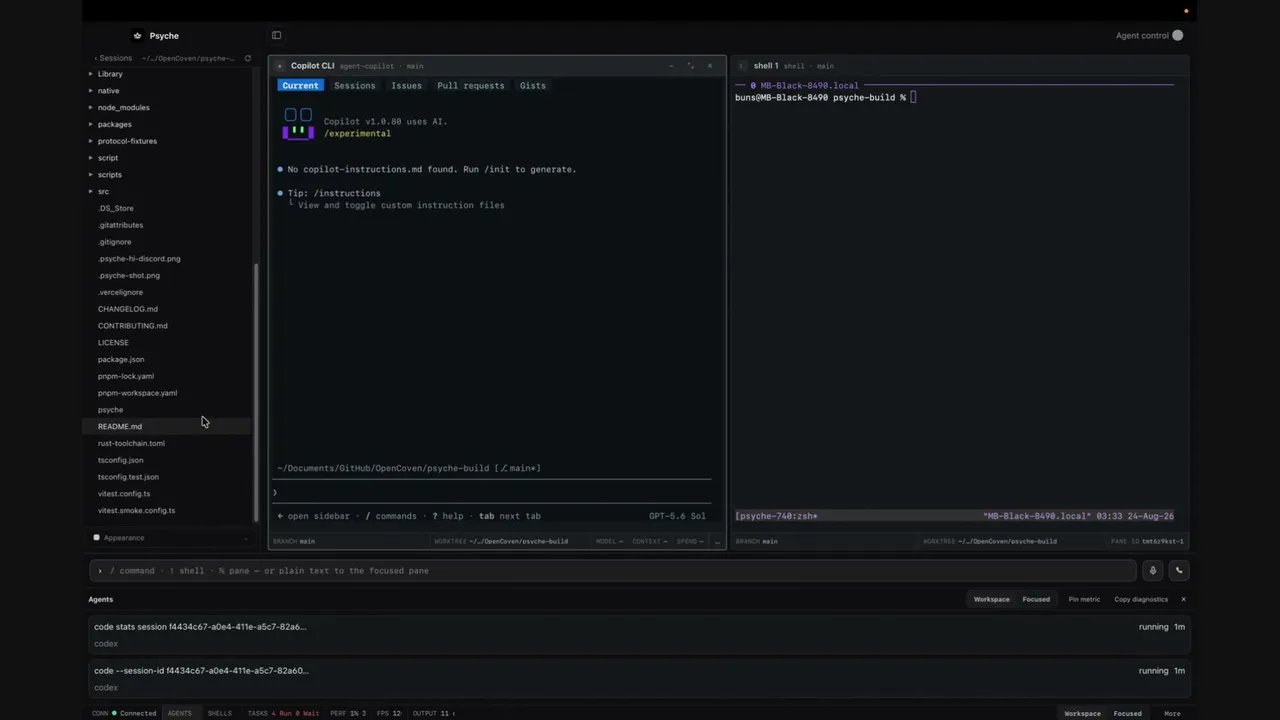This screenshot has width=1280, height=720.
Task: Click Pin metric button
Action: click(x=1084, y=599)
